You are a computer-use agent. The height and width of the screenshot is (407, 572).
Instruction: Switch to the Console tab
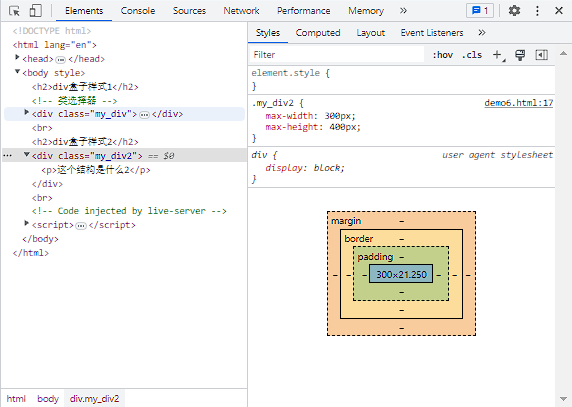(x=138, y=11)
